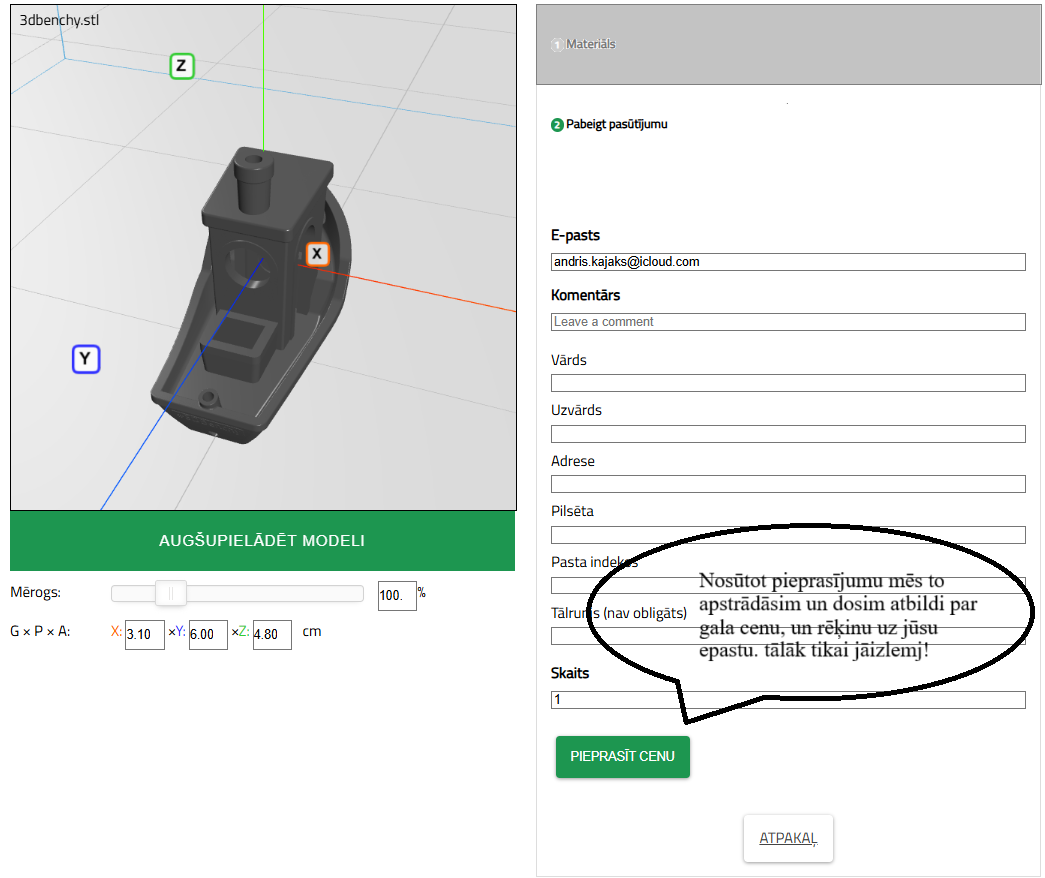The width and height of the screenshot is (1045, 878).
Task: Click the X dimension input field
Action: (x=144, y=635)
